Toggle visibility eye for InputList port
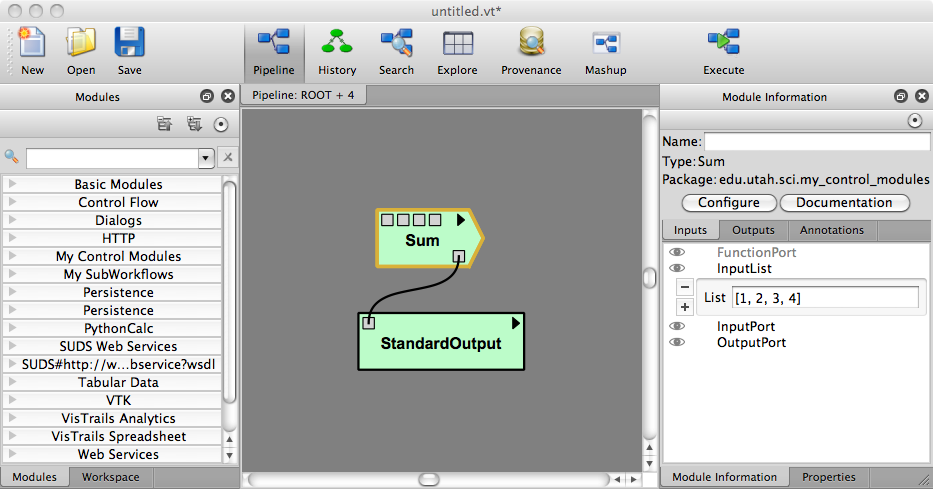 coord(677,269)
